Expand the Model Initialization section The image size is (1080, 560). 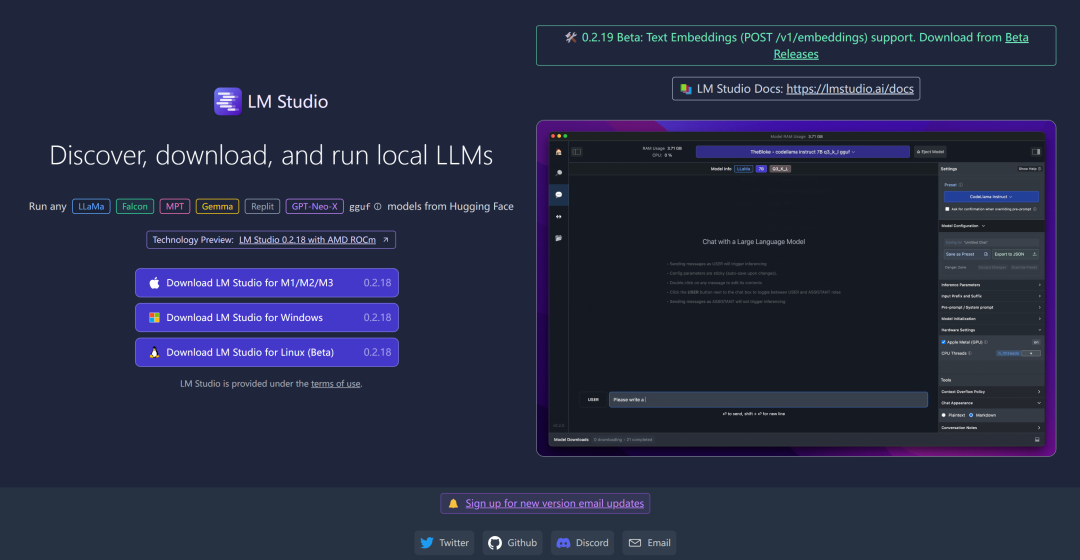point(992,319)
